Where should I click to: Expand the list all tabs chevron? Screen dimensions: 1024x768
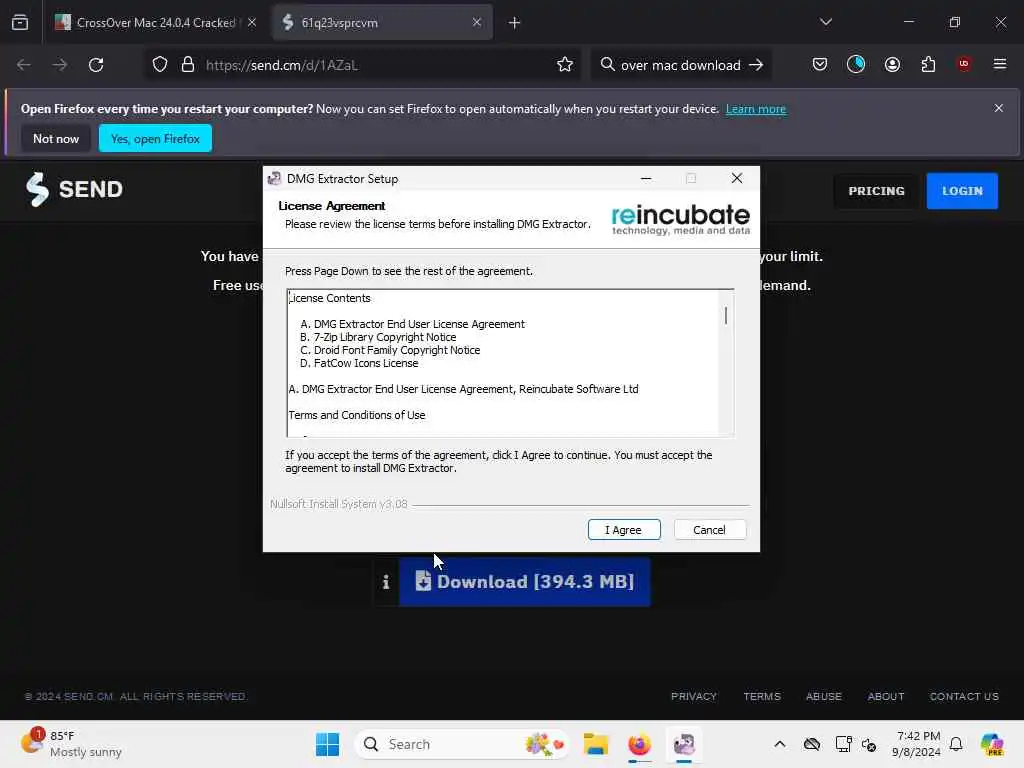click(826, 22)
